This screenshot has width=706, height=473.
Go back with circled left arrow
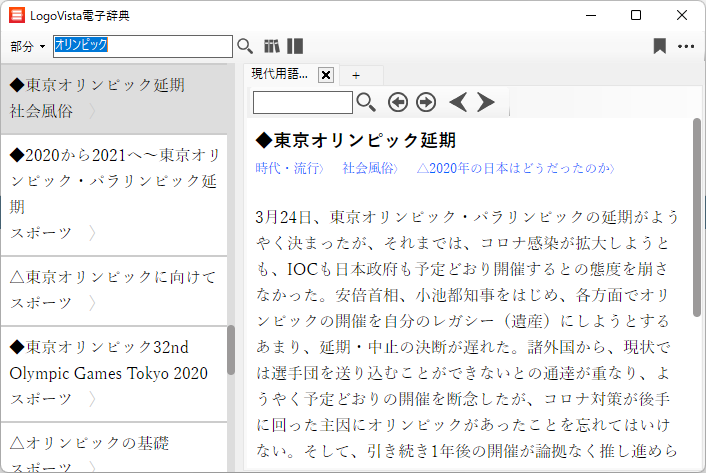tap(398, 102)
